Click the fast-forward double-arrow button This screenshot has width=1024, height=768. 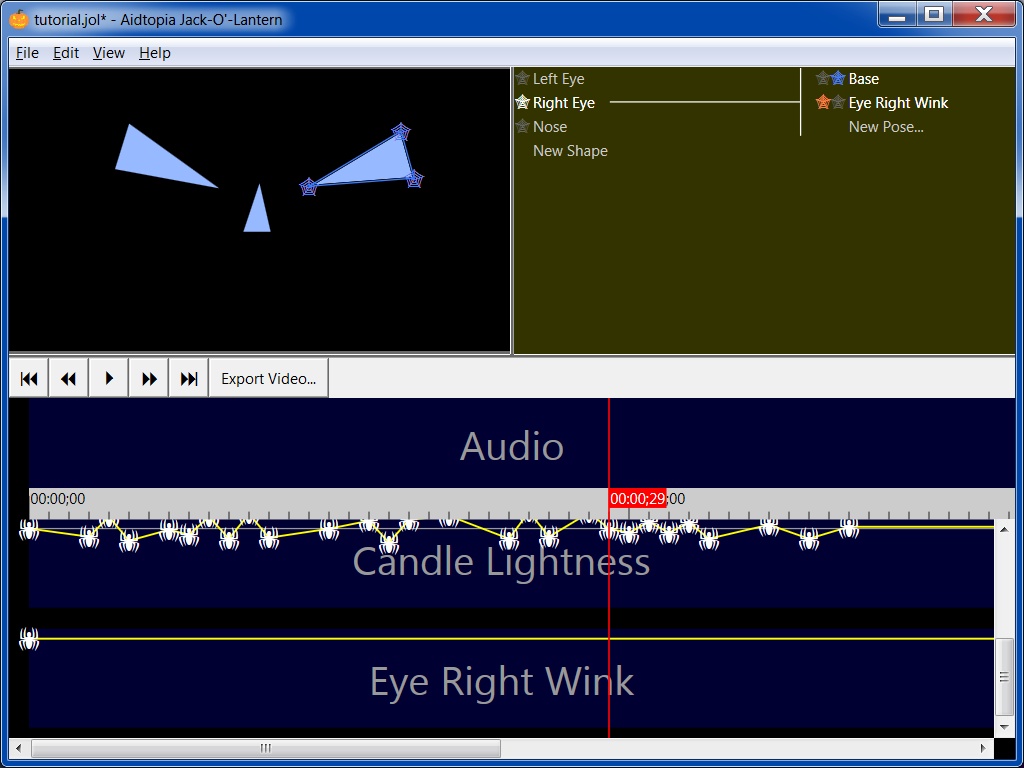(149, 378)
